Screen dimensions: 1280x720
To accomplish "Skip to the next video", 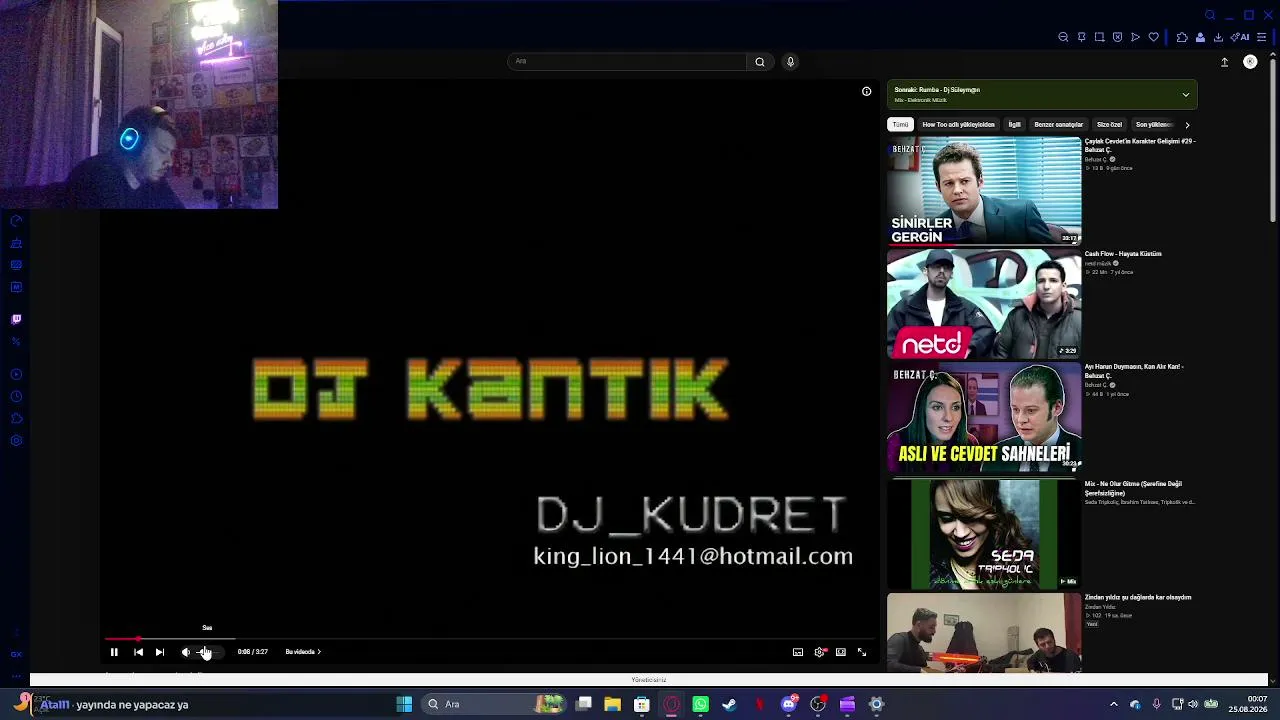I will (159, 652).
